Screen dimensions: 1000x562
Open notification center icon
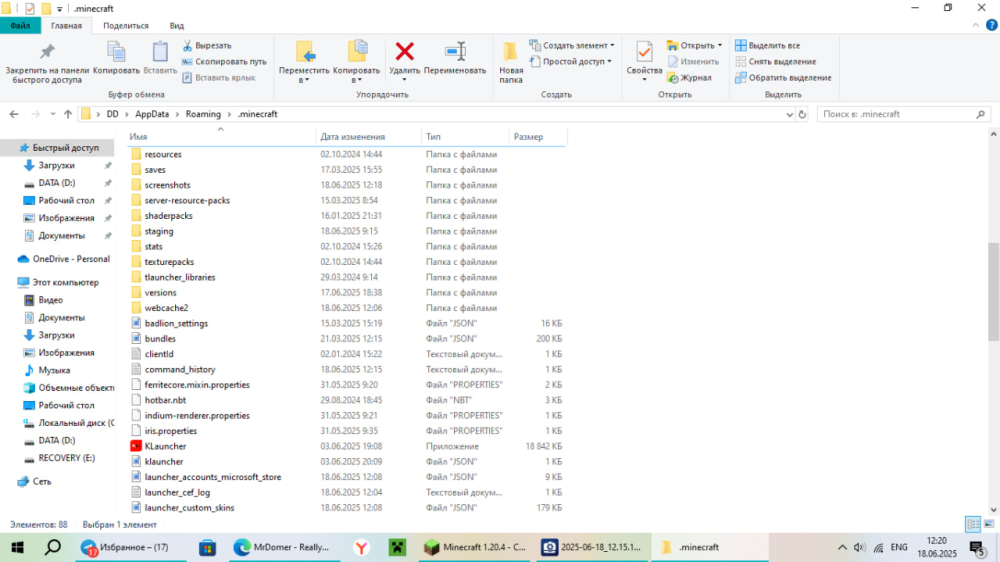(x=977, y=548)
